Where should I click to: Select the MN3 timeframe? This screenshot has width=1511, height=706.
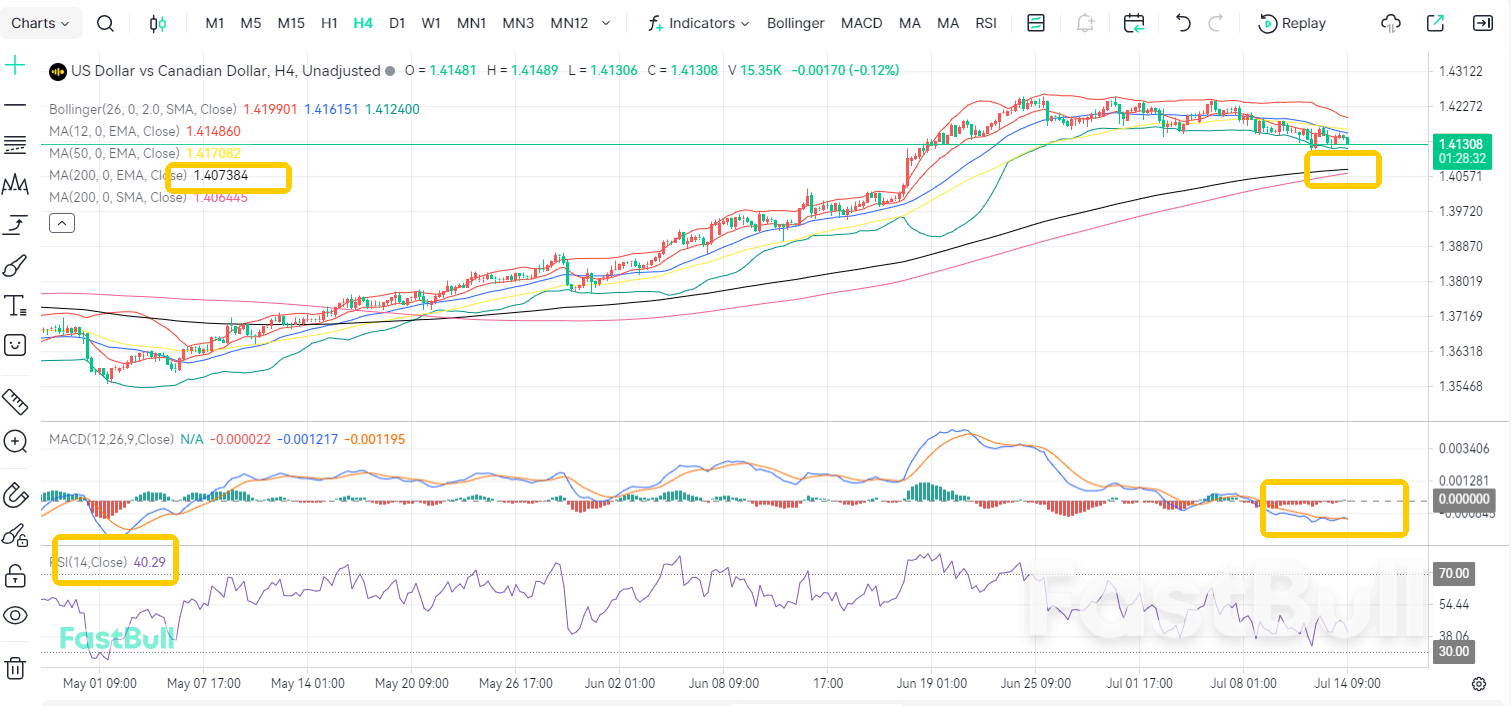pos(518,23)
